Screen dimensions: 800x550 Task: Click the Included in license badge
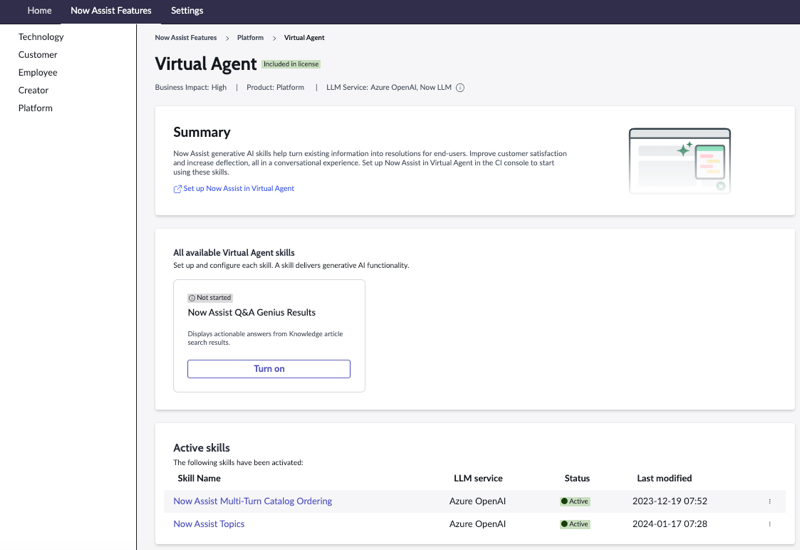coord(291,64)
